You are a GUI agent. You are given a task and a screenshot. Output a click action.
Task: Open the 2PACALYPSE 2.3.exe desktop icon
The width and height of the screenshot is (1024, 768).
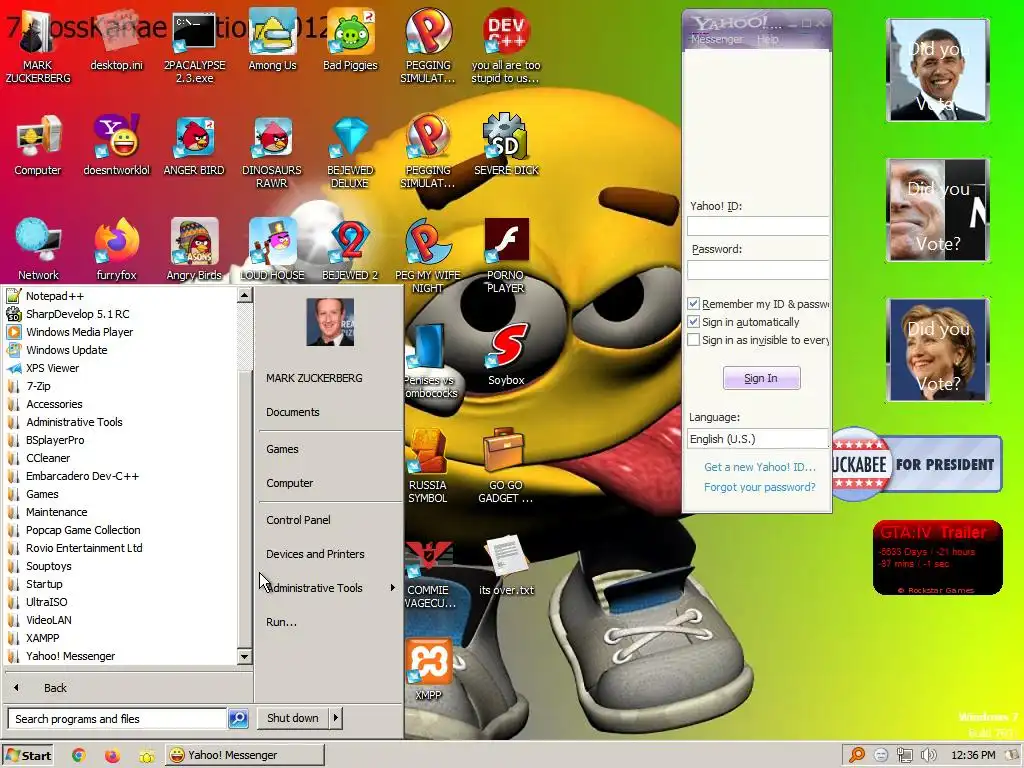click(x=194, y=46)
